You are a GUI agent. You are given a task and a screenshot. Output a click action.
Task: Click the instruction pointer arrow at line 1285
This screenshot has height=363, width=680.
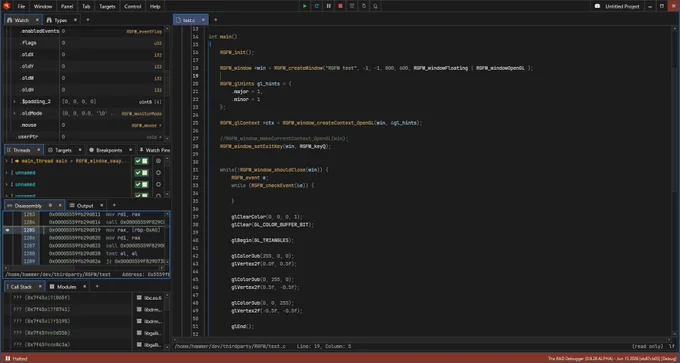coord(7,230)
